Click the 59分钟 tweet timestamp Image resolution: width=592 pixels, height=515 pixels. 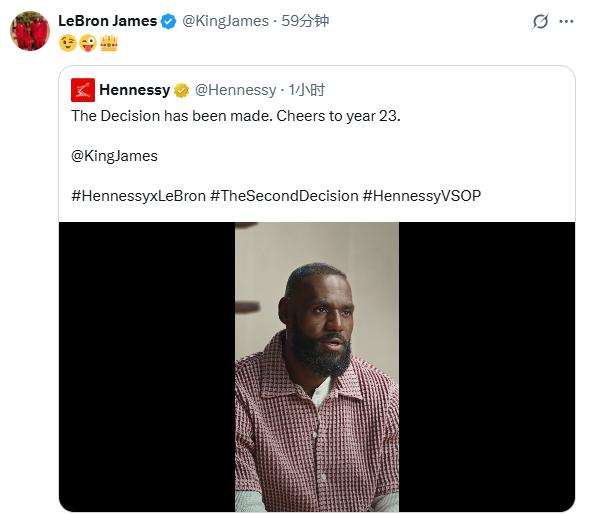[305, 21]
